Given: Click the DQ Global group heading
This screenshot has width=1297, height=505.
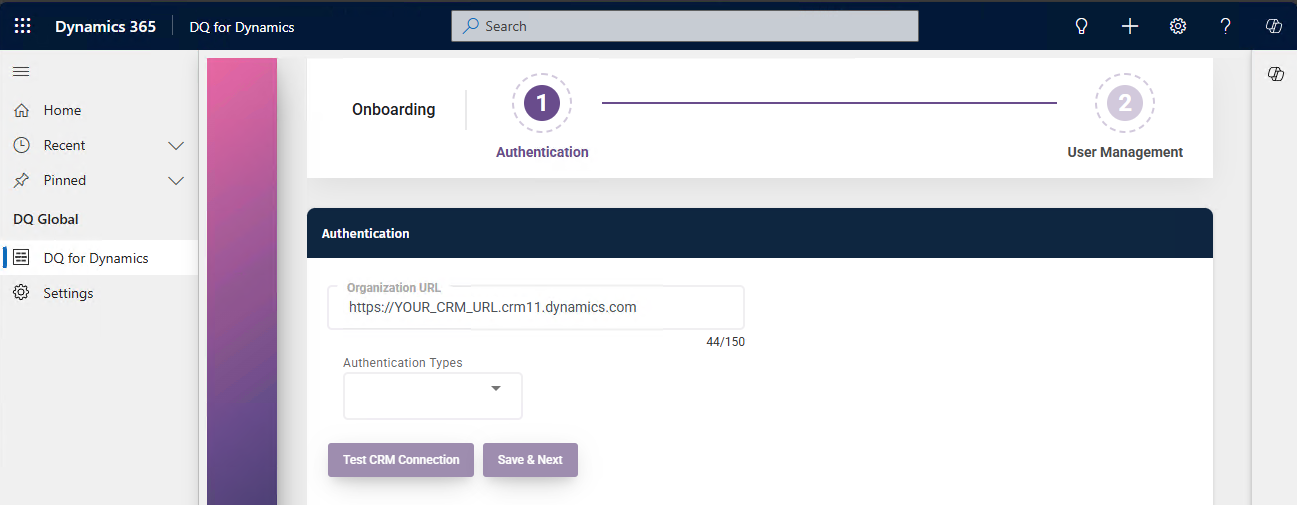Looking at the screenshot, I should coord(46,219).
